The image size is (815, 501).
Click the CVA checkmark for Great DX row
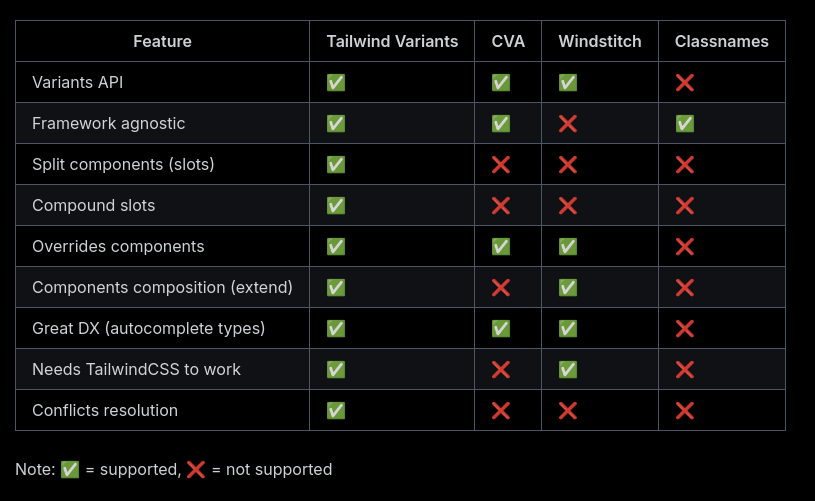click(501, 329)
